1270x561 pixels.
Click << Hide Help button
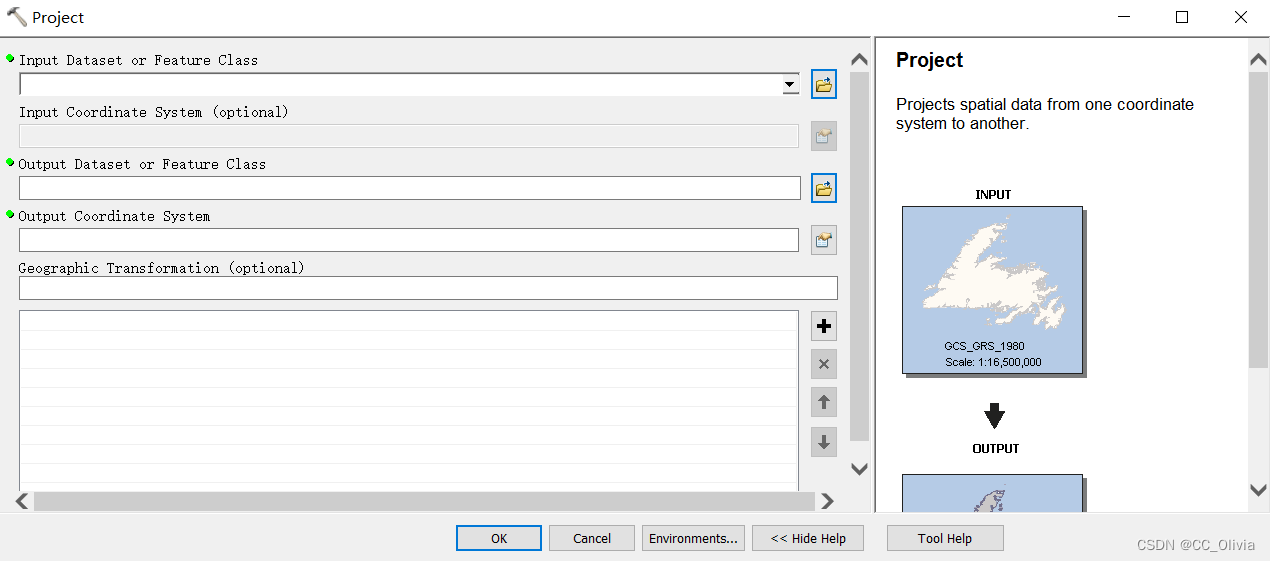click(808, 538)
